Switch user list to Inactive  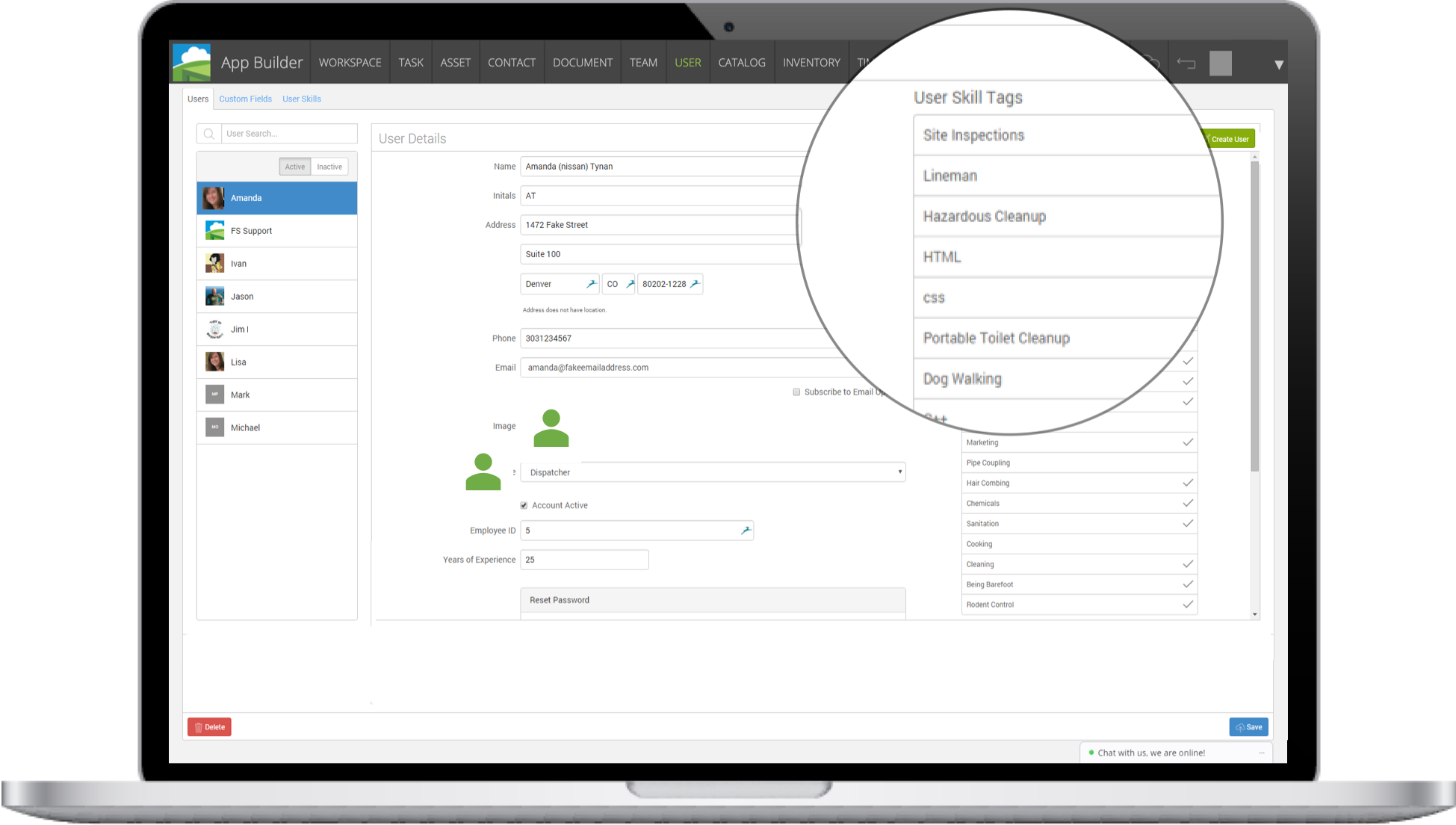[329, 167]
